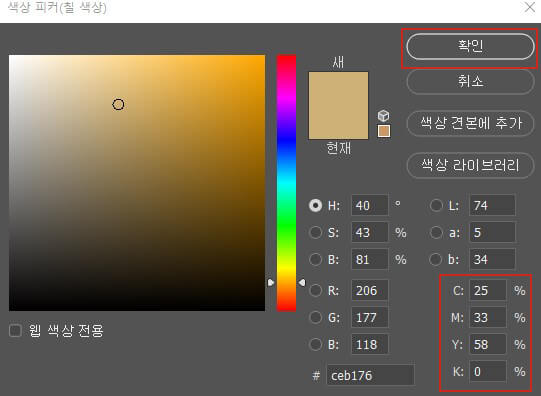This screenshot has width=541, height=396.
Task: Select the G green radio button
Action: (x=315, y=317)
